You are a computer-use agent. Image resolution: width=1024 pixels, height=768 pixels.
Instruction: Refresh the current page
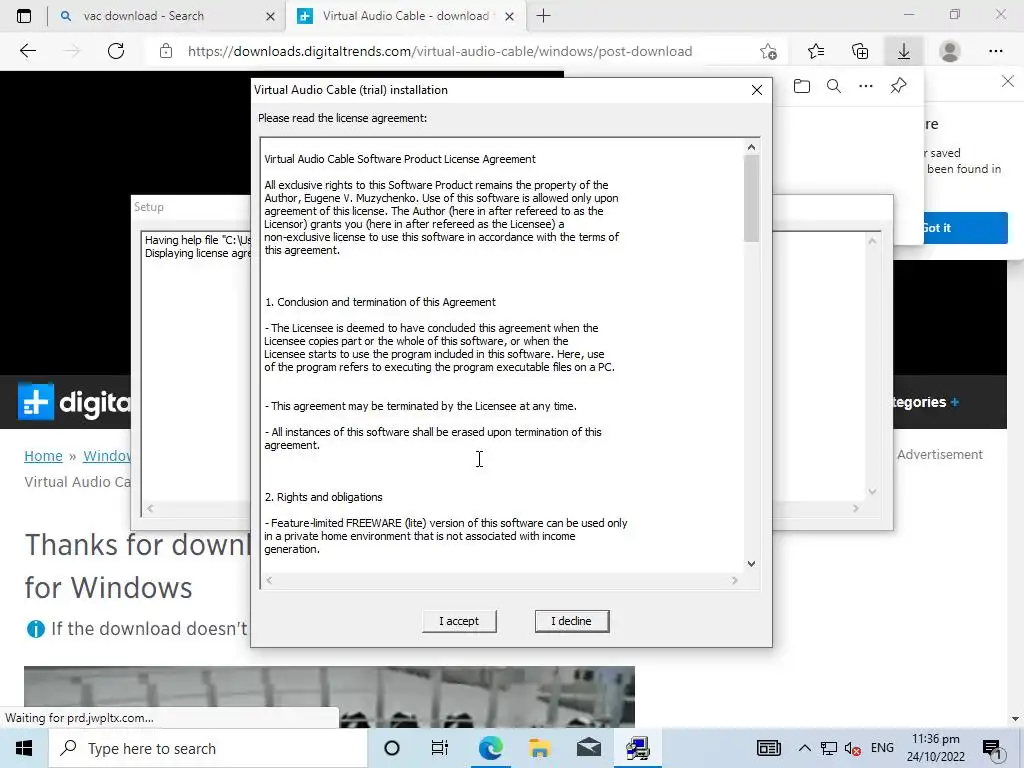116,51
